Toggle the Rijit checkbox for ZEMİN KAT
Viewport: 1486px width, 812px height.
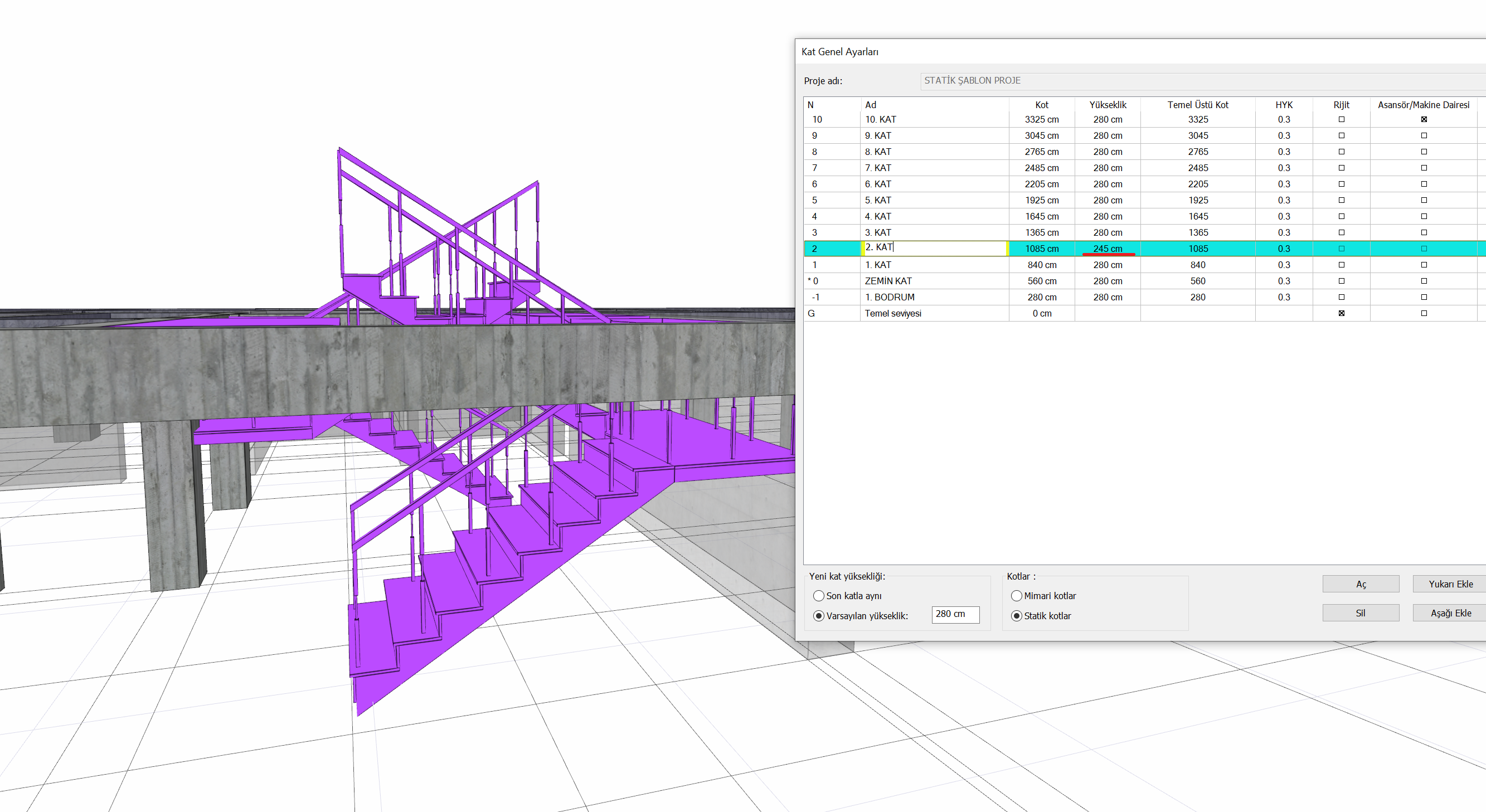[1341, 281]
